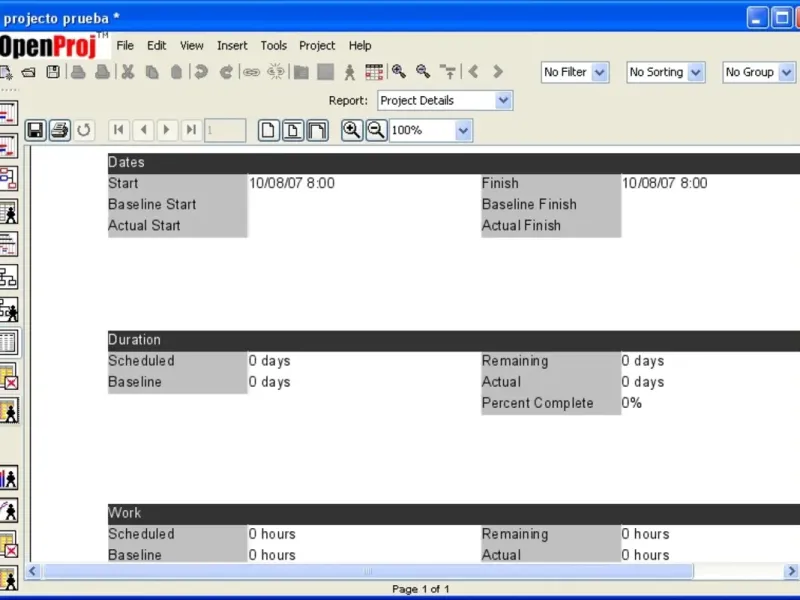This screenshot has height=600, width=800.
Task: Zoom out on the report preview
Action: pos(377,130)
